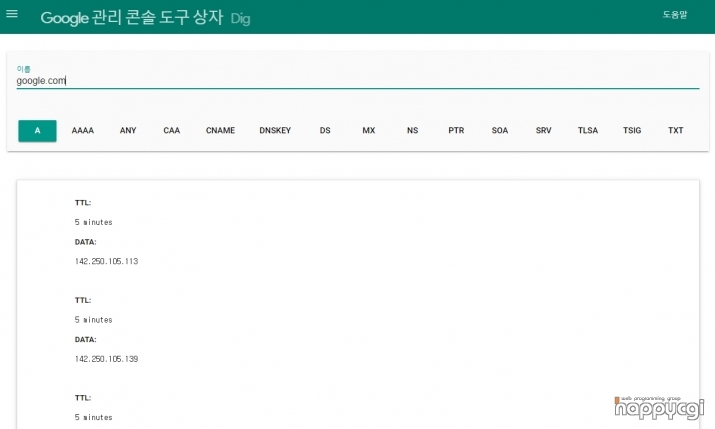This screenshot has height=429, width=715.
Task: Select the NS record type
Action: click(413, 131)
